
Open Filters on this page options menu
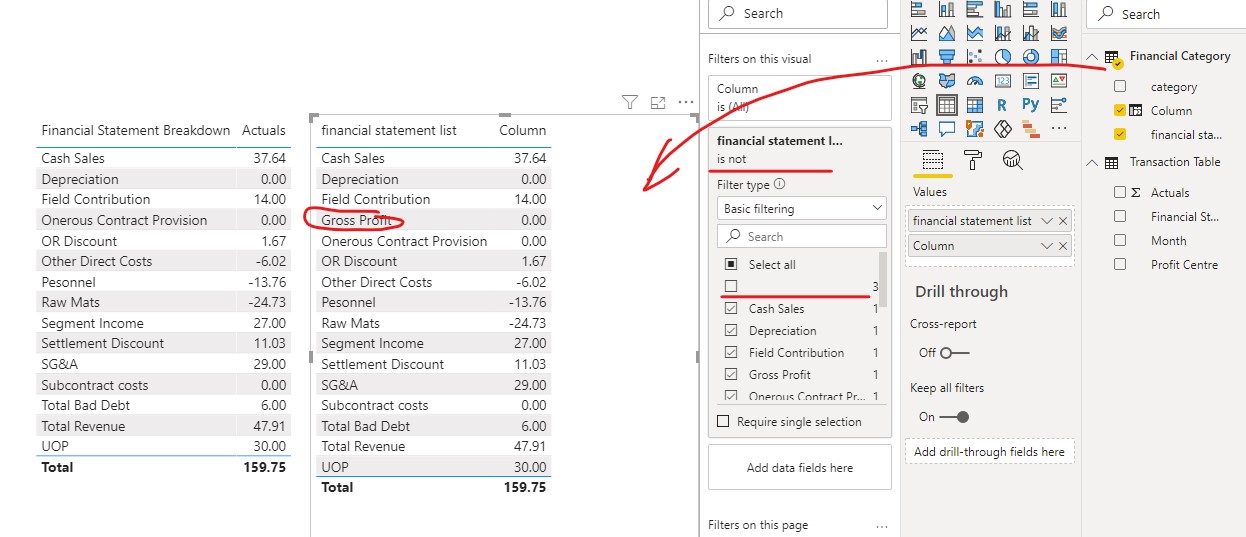(x=881, y=526)
